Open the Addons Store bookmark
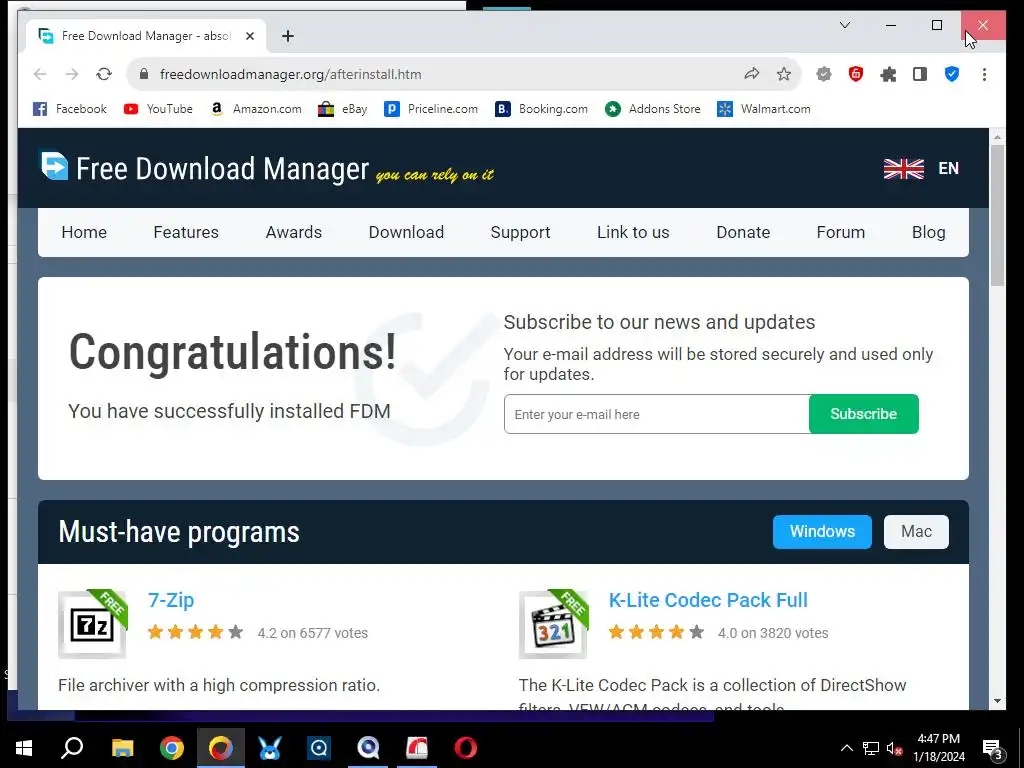Image resolution: width=1024 pixels, height=768 pixels. pyautogui.click(x=652, y=109)
